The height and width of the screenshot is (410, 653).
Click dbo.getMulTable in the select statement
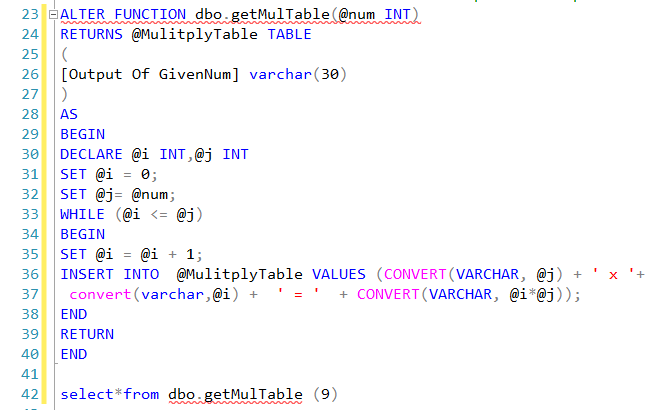click(x=235, y=394)
